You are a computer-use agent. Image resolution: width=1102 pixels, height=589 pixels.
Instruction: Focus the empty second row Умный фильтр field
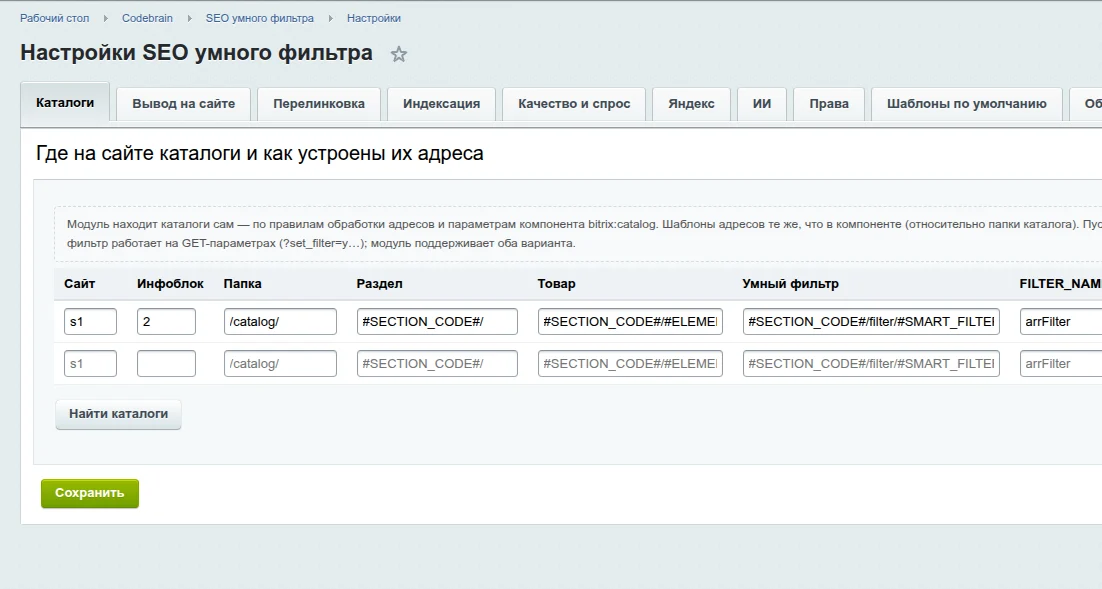pos(871,363)
